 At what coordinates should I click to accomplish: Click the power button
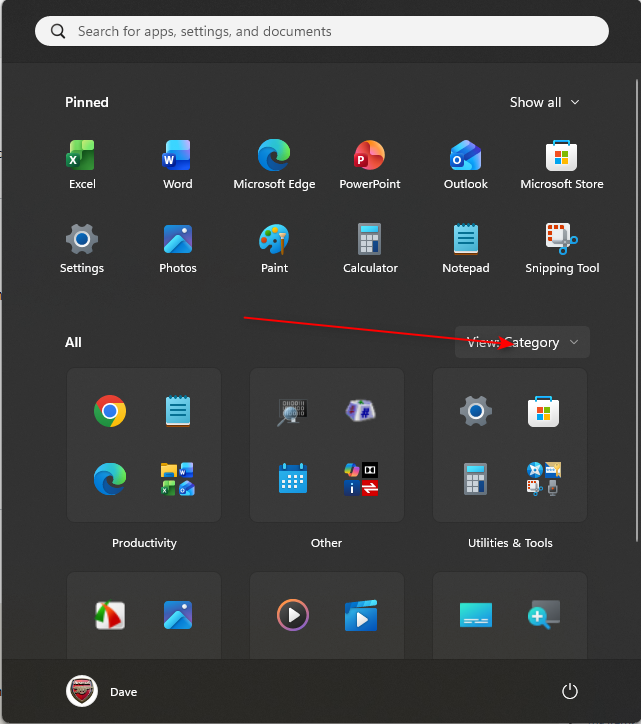point(569,691)
